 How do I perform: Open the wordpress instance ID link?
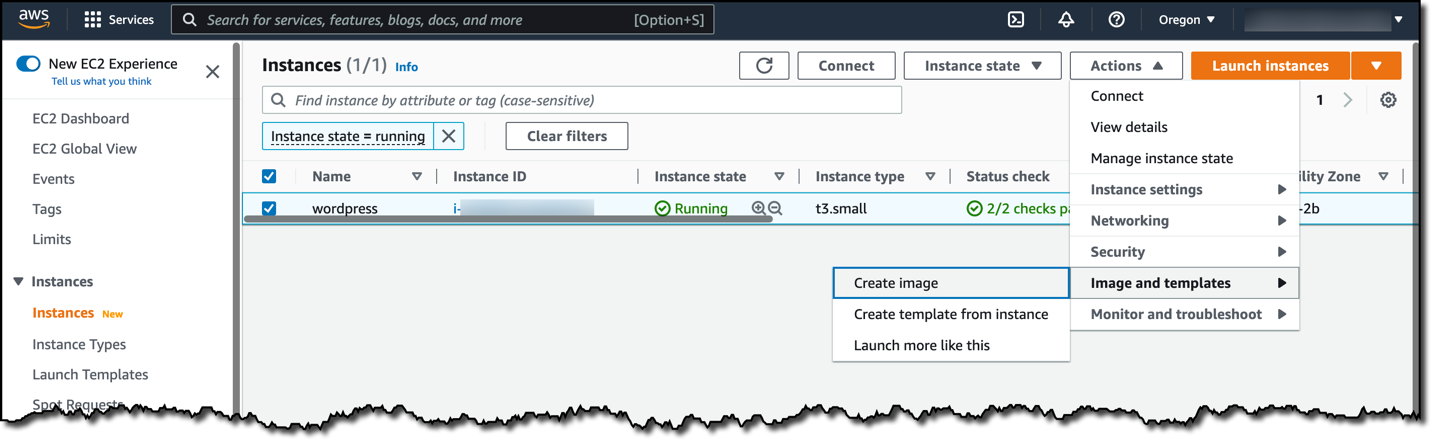[523, 209]
